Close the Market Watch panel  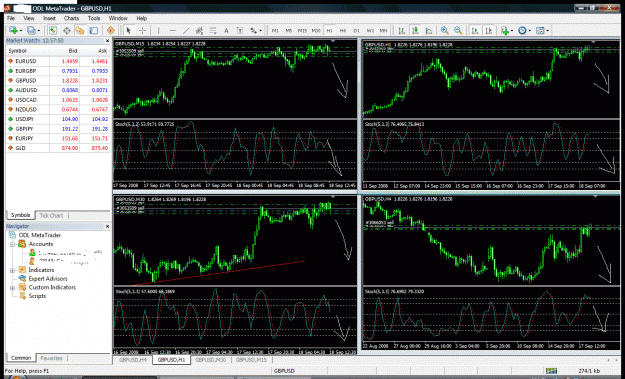[x=107, y=41]
